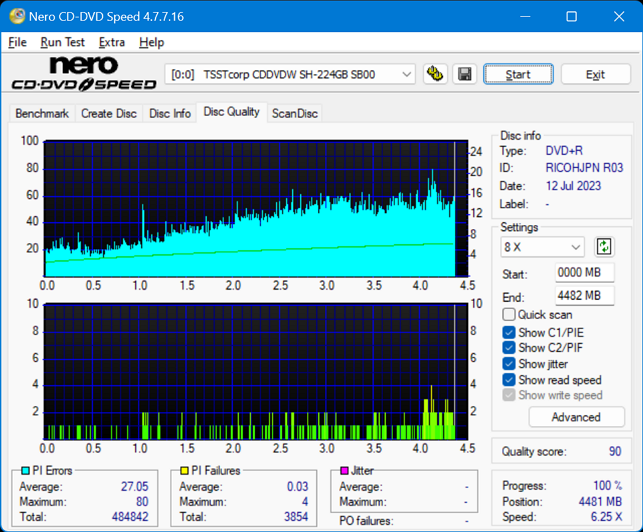Click PI Failures average 0.03 value
Screen dimensions: 643x532
tap(297, 486)
